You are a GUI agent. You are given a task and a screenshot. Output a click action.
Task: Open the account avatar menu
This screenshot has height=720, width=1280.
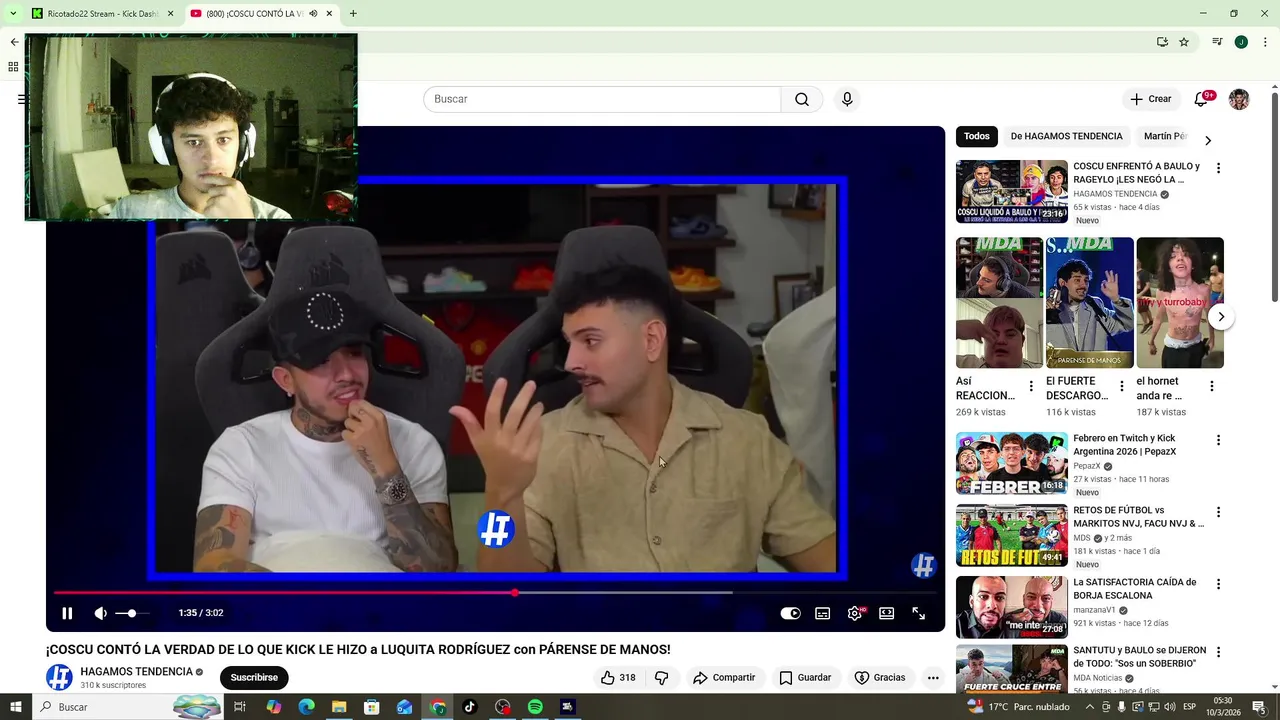coord(1239,99)
